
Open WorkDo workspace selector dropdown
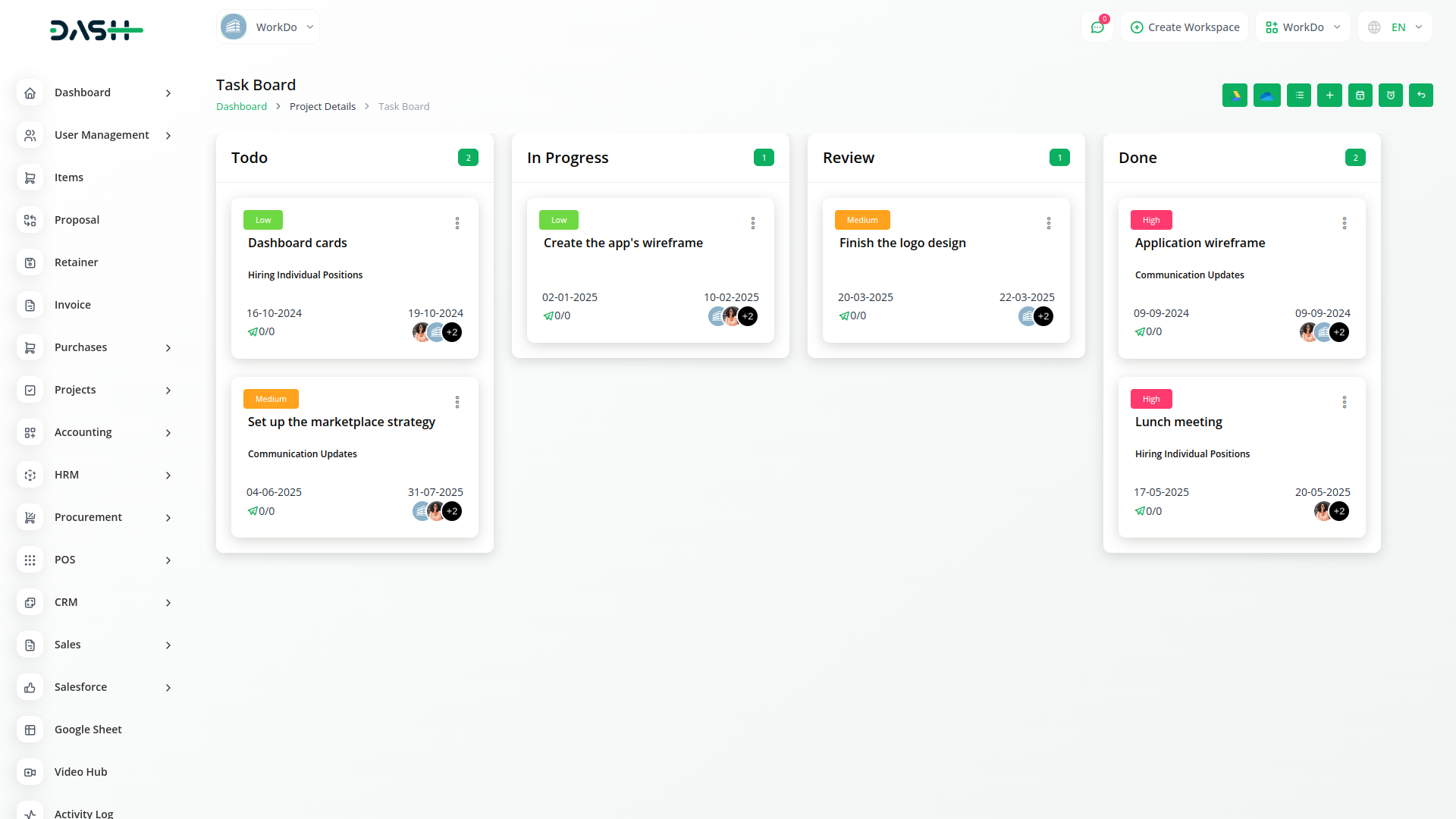1302,27
